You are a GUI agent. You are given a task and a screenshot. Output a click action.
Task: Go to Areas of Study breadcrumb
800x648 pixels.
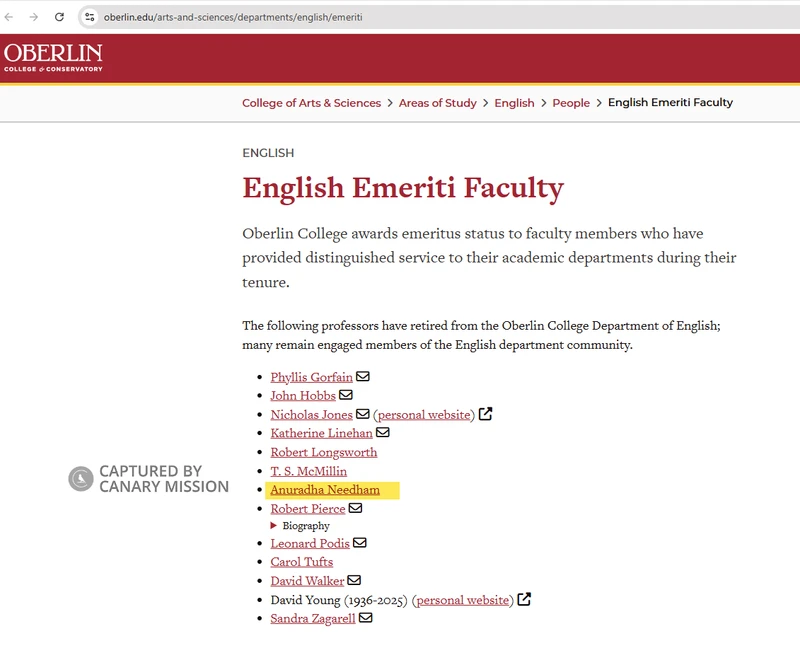pos(438,103)
